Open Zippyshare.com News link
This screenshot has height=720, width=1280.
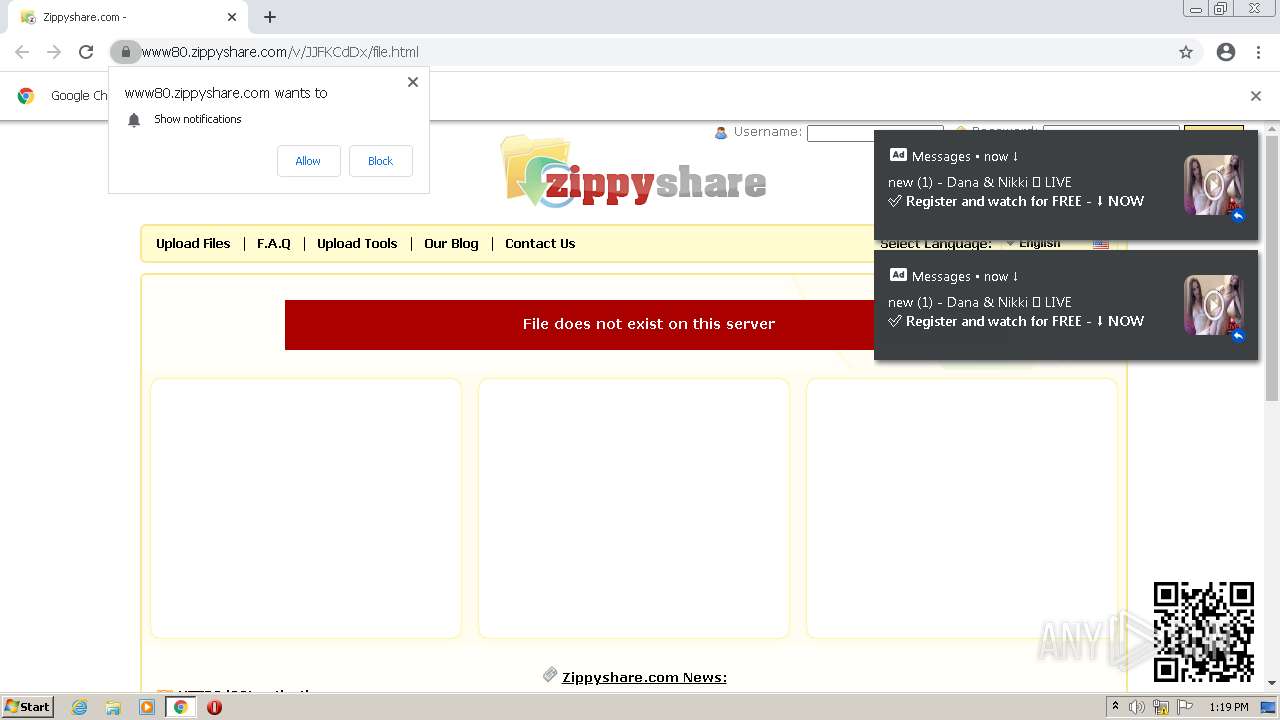click(x=644, y=677)
